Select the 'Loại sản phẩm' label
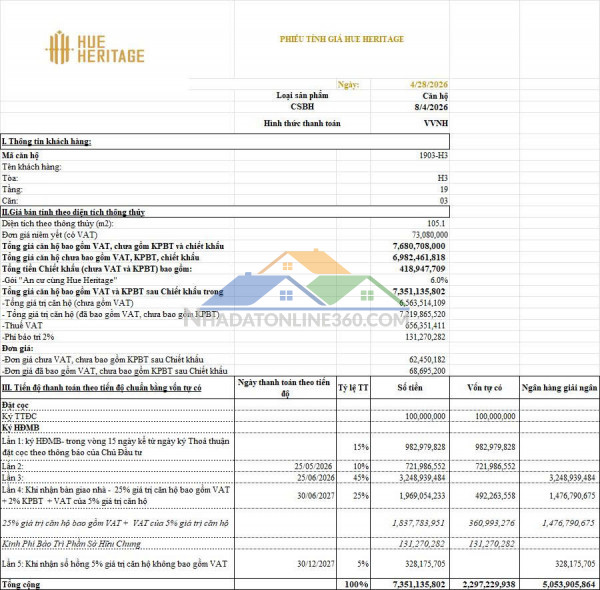Viewport: 600px width, 590px height. coord(302,95)
